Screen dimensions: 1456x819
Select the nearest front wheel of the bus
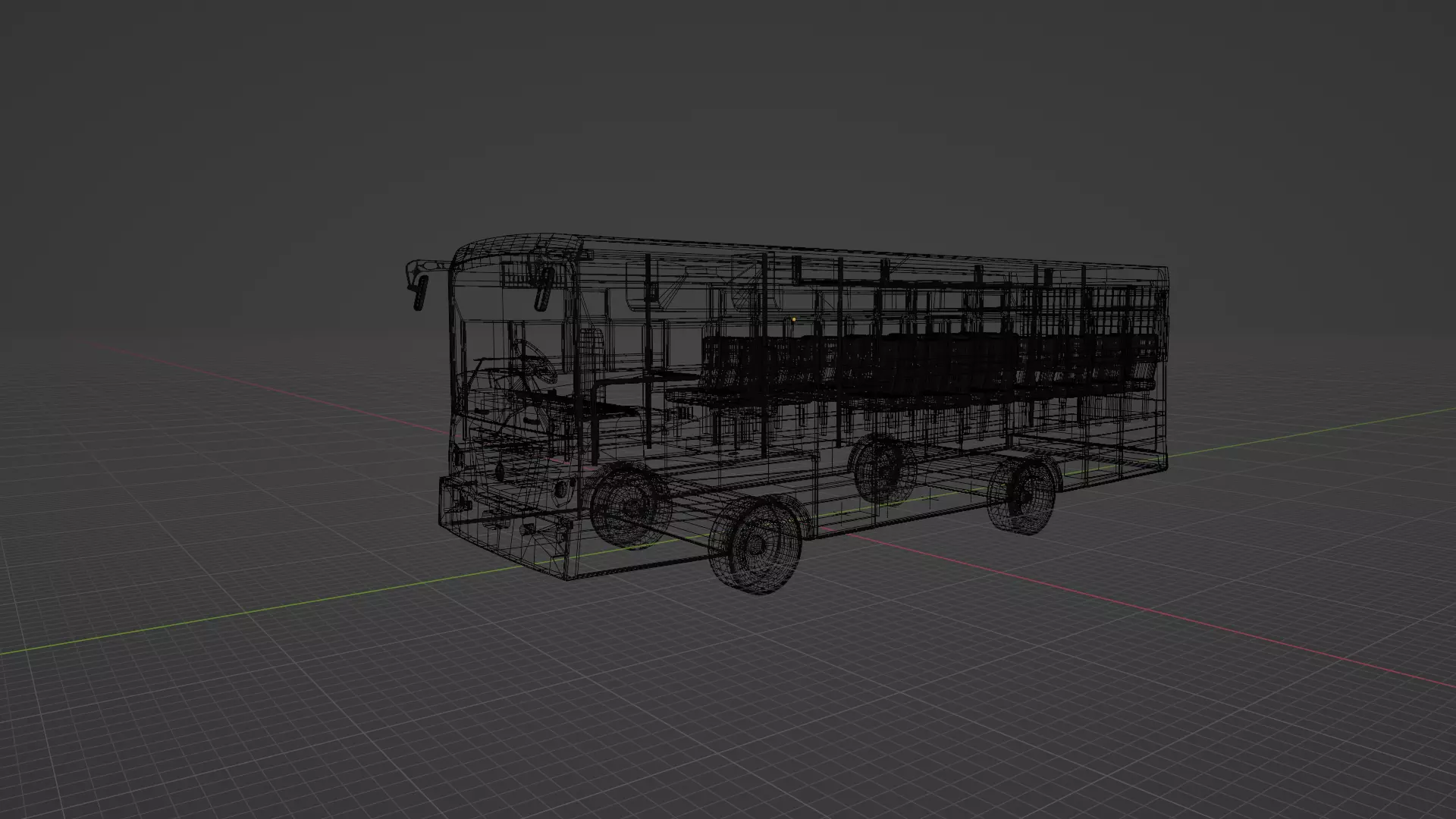755,545
